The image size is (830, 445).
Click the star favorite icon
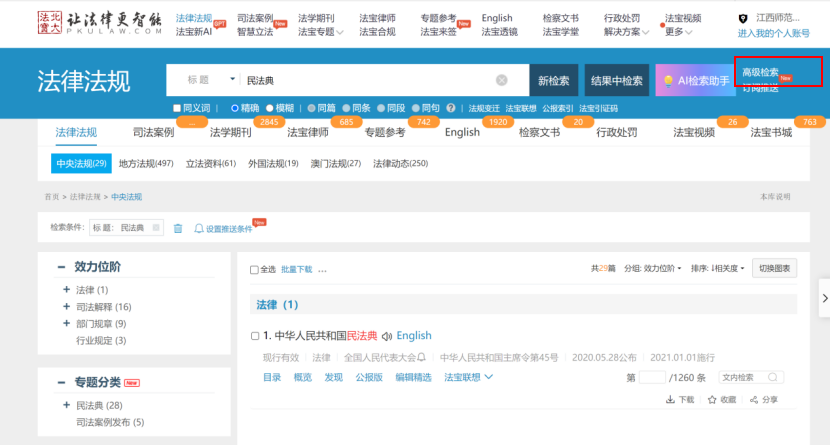[712, 399]
